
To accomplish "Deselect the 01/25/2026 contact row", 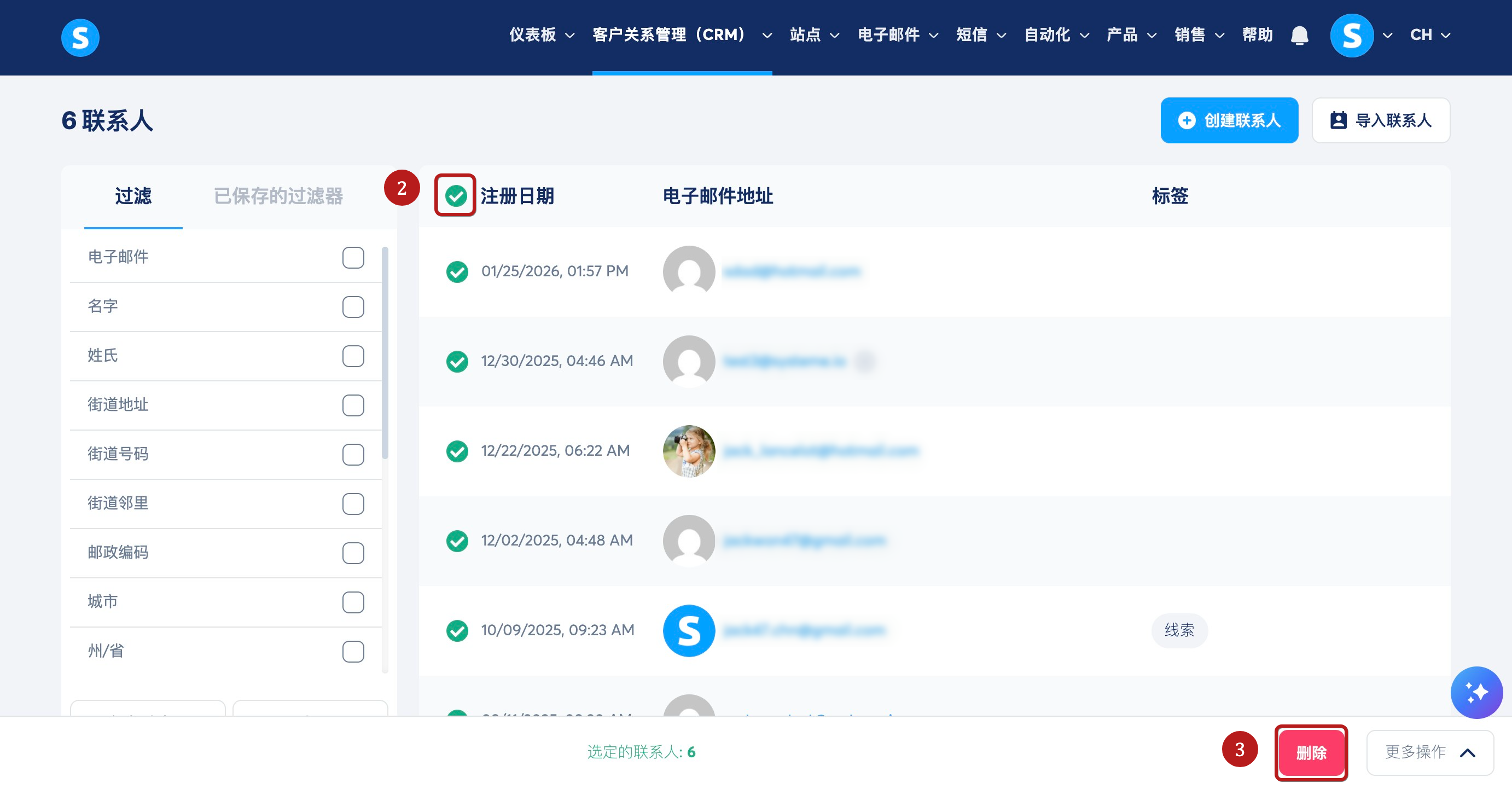I will point(457,271).
